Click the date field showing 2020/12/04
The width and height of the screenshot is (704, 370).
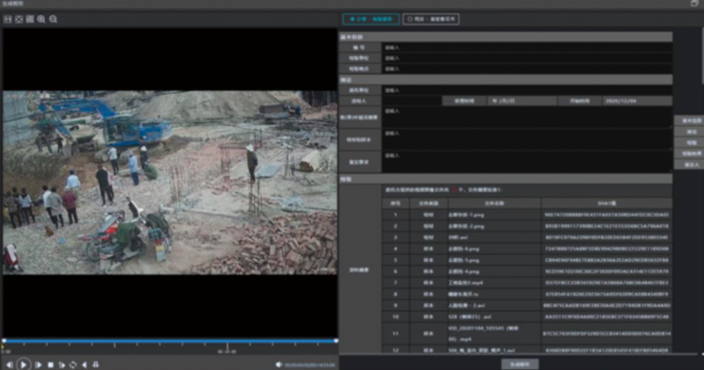point(637,101)
